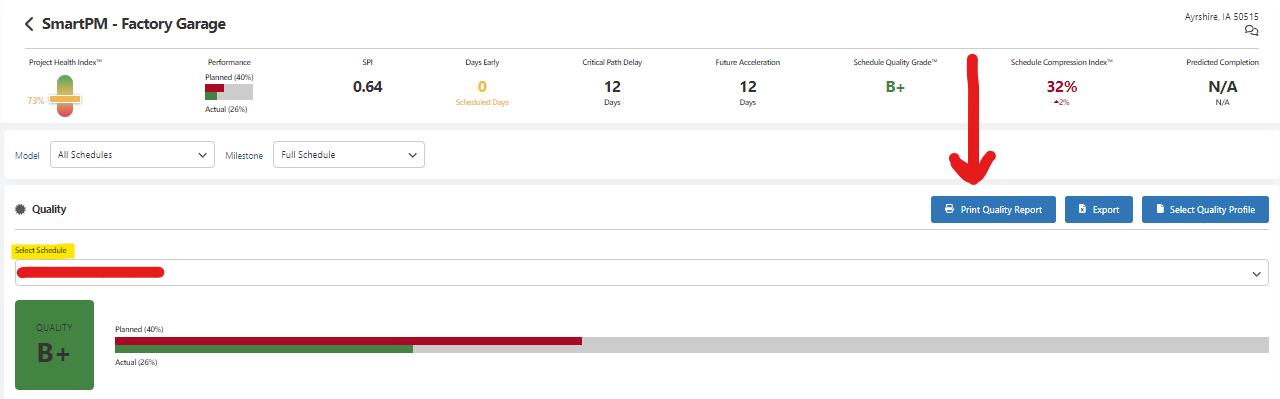
Task: Expand the Select Schedule dropdown
Action: (640, 273)
